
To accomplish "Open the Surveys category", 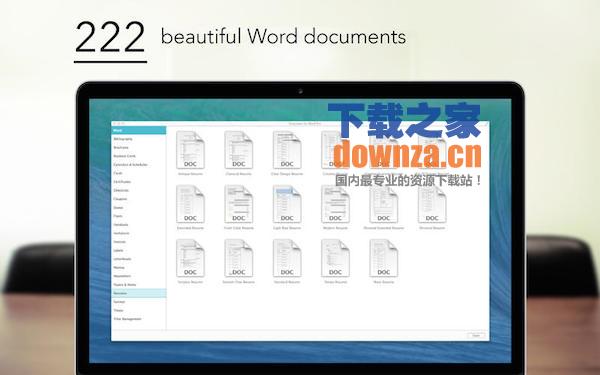I will (119, 302).
